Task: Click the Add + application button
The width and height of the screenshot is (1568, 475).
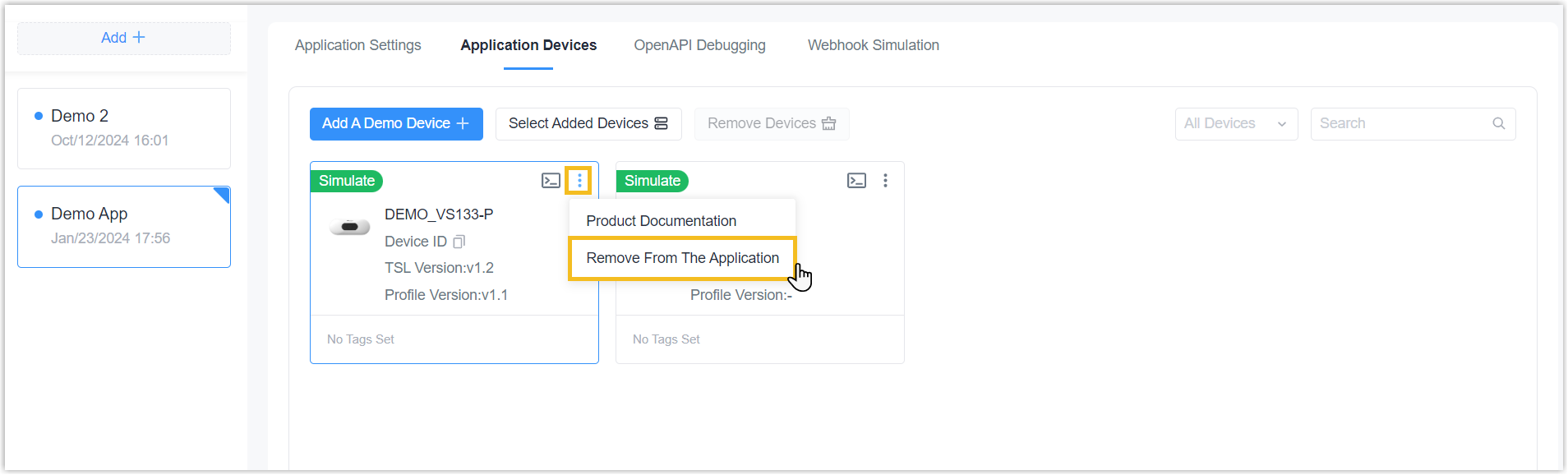Action: 123,38
